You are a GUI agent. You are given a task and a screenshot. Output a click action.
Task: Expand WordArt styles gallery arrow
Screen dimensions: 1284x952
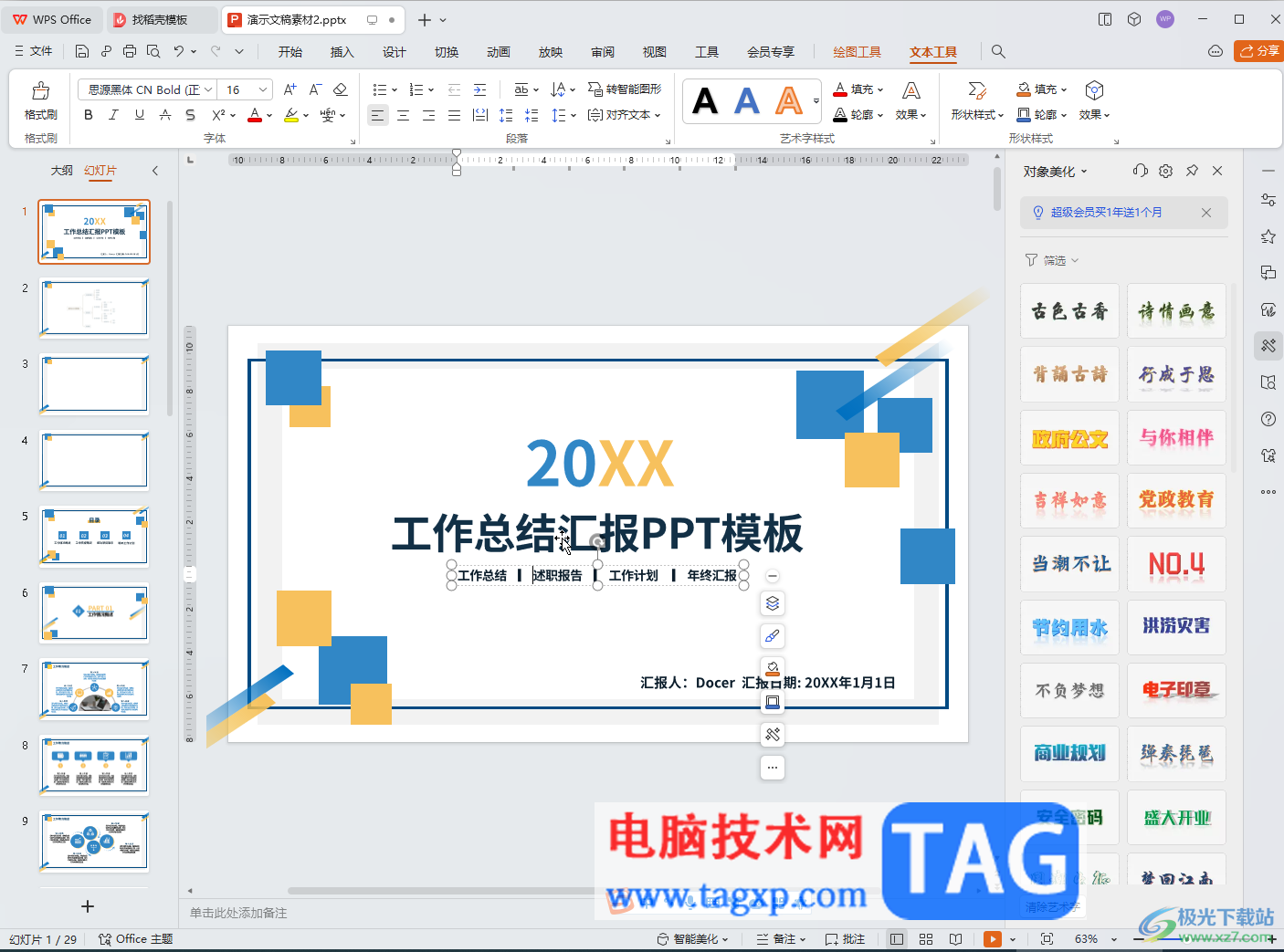pyautogui.click(x=816, y=100)
